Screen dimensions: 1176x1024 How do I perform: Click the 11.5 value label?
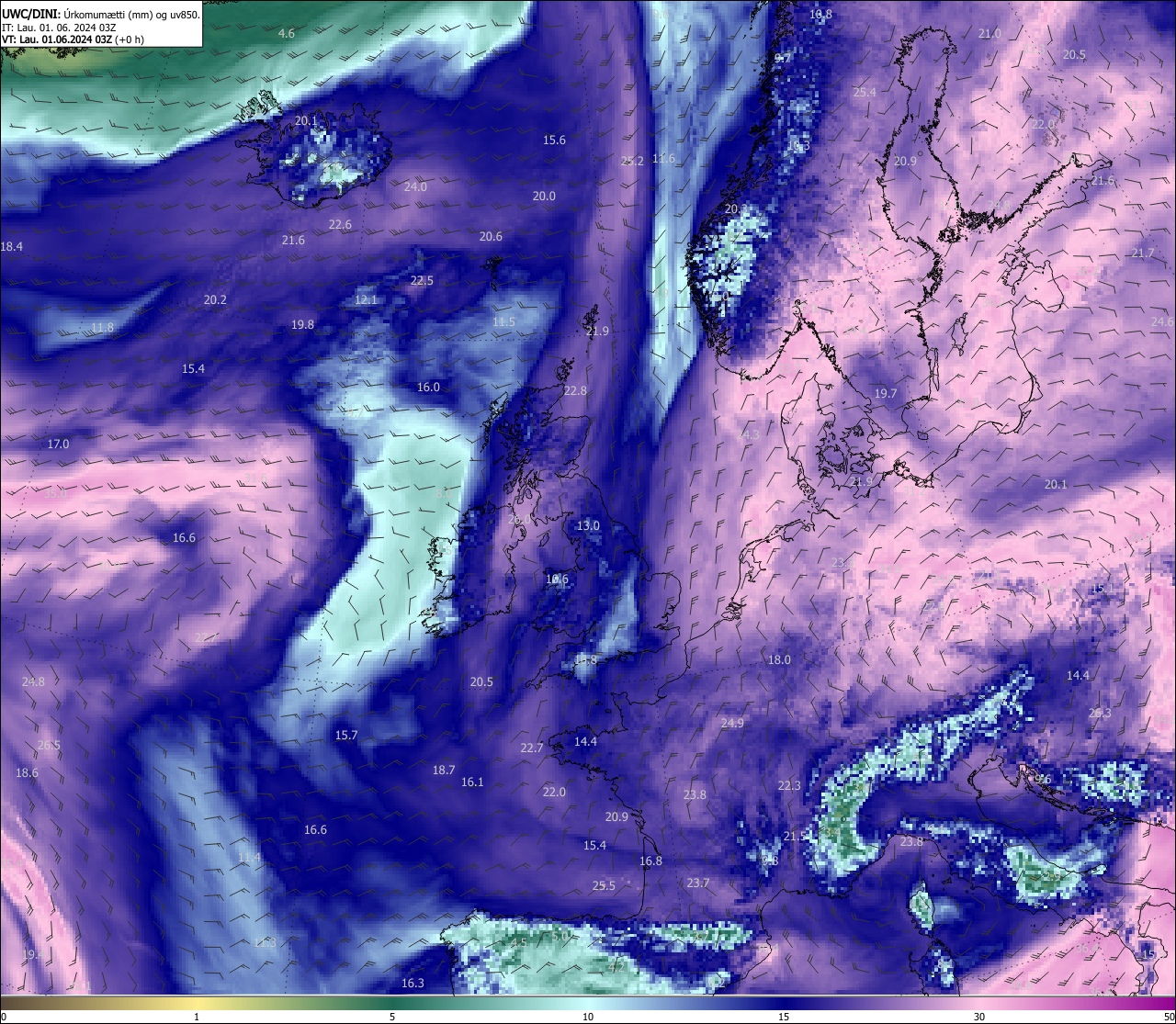click(x=503, y=321)
